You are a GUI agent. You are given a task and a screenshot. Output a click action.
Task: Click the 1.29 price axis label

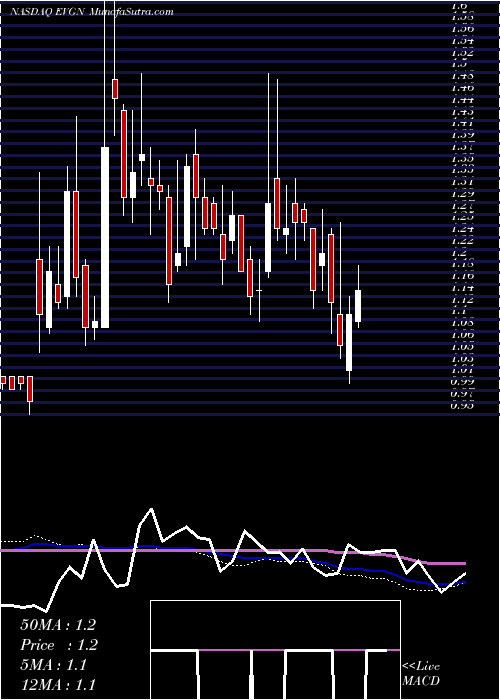point(462,194)
